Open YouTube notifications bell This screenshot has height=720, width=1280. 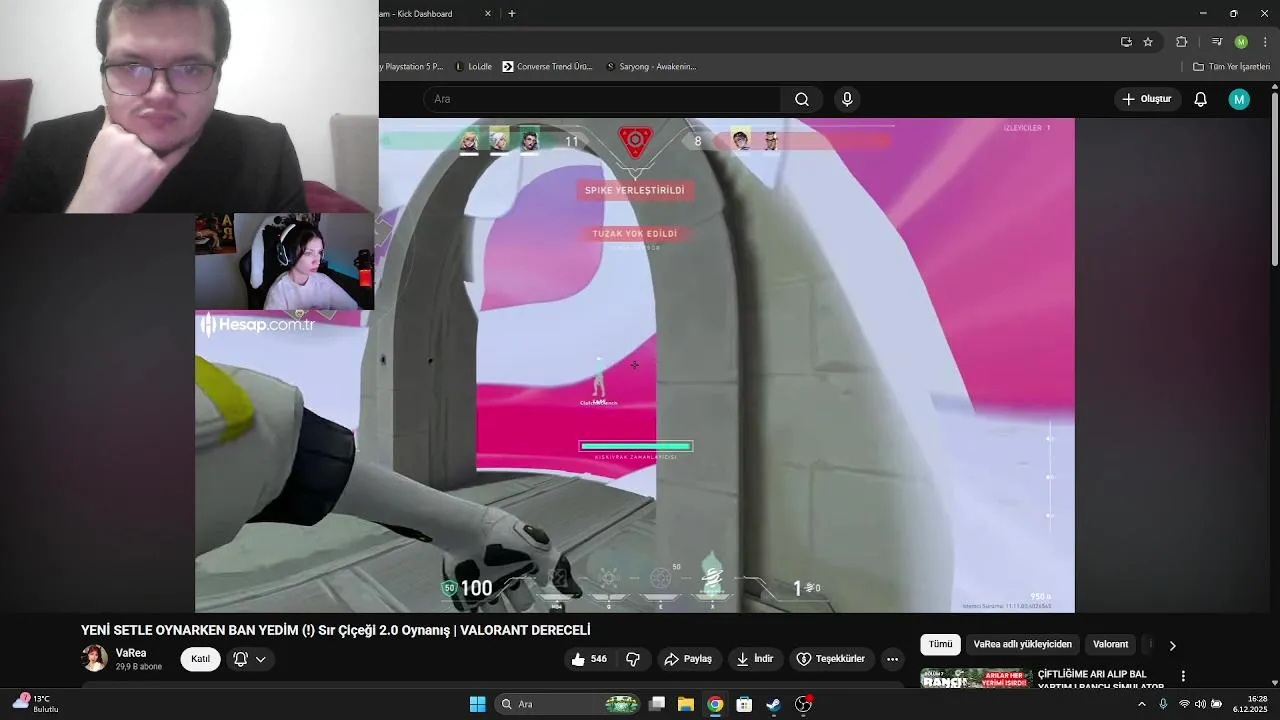[x=1200, y=99]
